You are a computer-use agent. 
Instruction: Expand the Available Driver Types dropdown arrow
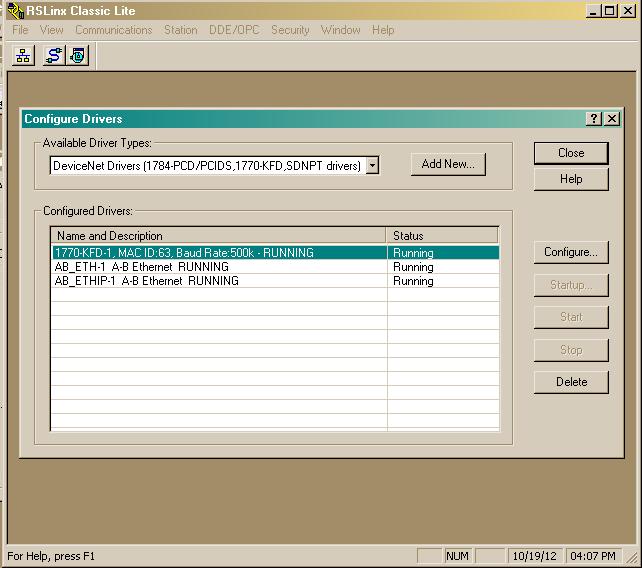[372, 165]
